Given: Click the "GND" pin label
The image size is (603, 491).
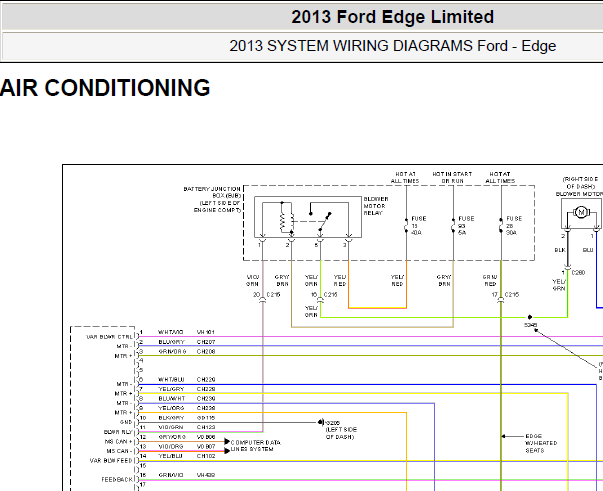Looking at the screenshot, I should 126,422.
